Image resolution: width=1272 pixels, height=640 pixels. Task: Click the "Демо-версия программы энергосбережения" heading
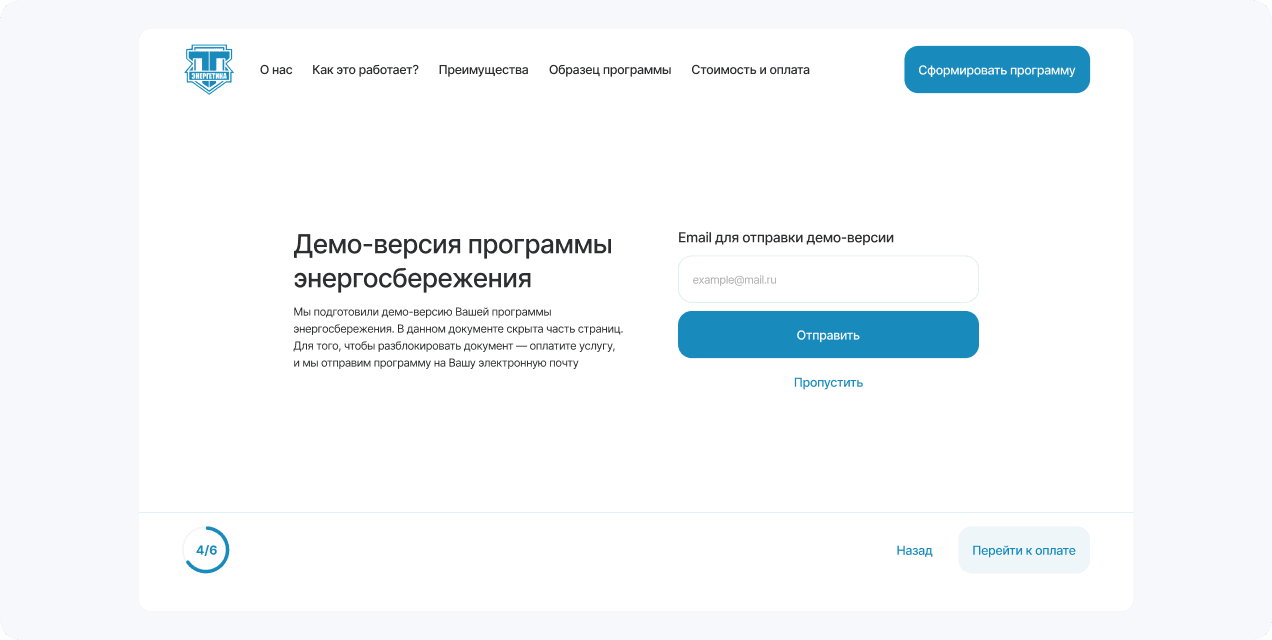coord(452,261)
